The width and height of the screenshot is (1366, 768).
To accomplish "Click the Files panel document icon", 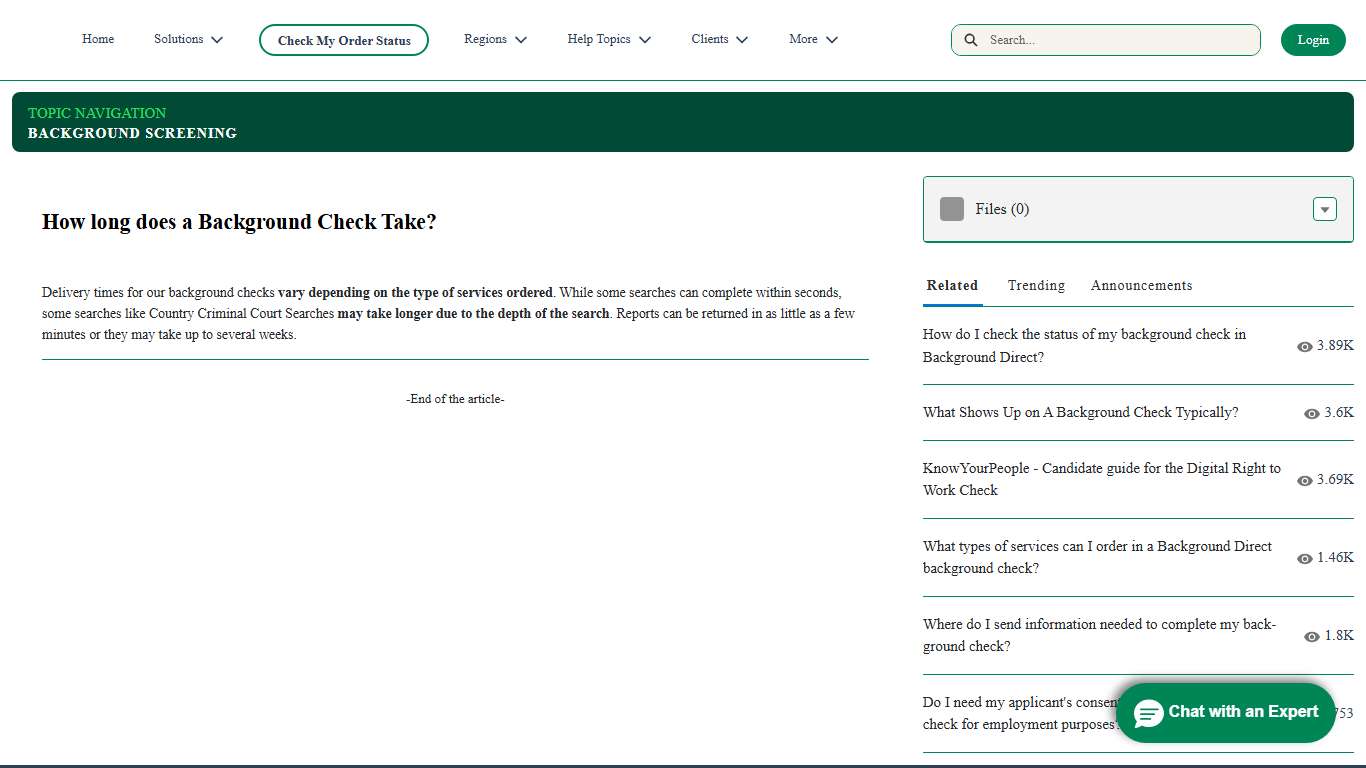I will point(951,209).
